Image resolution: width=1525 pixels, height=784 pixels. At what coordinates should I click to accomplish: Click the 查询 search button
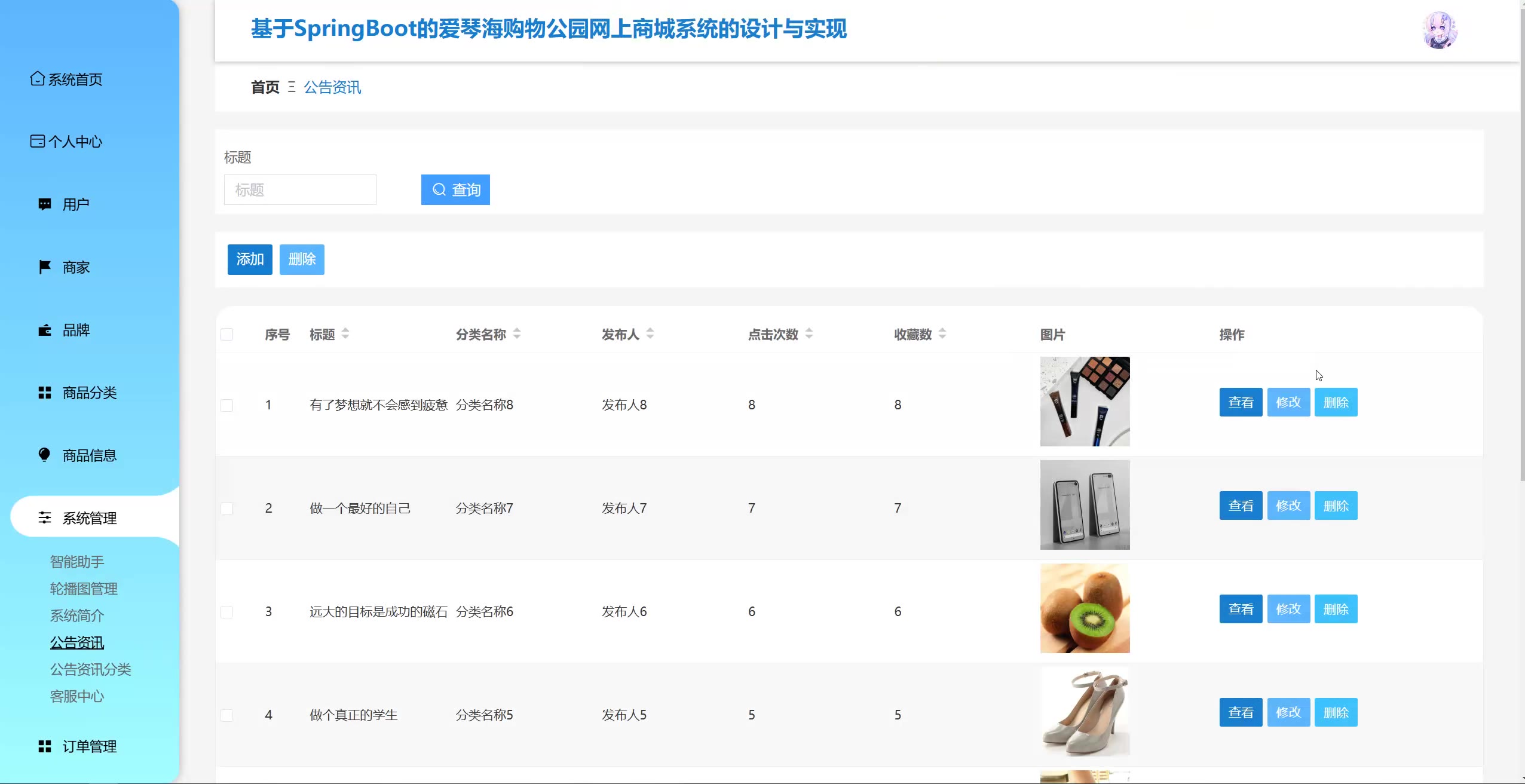coord(455,190)
